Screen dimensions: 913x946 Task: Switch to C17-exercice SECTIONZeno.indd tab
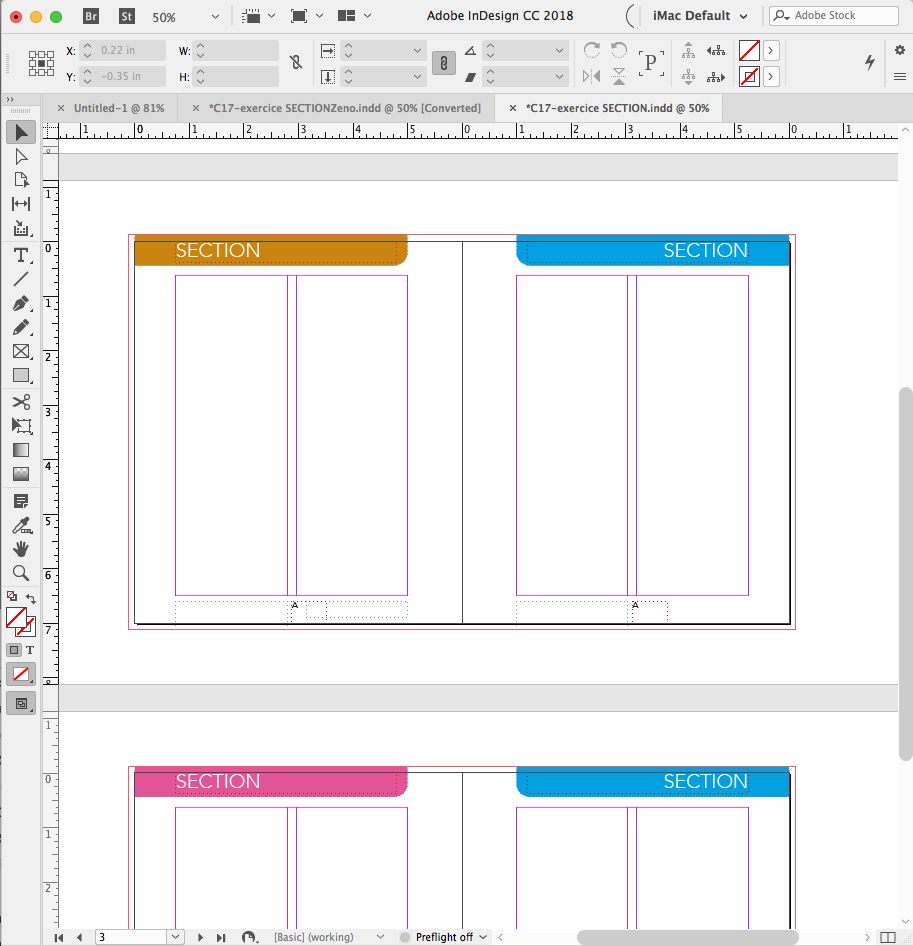(x=345, y=108)
